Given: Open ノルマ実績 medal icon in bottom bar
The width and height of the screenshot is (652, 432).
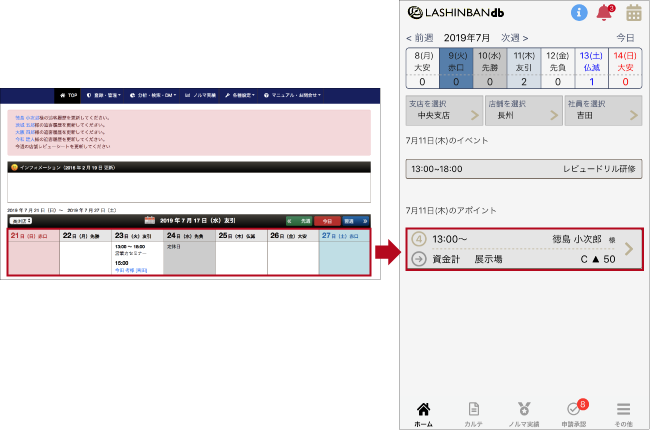Looking at the screenshot, I should coord(524,412).
